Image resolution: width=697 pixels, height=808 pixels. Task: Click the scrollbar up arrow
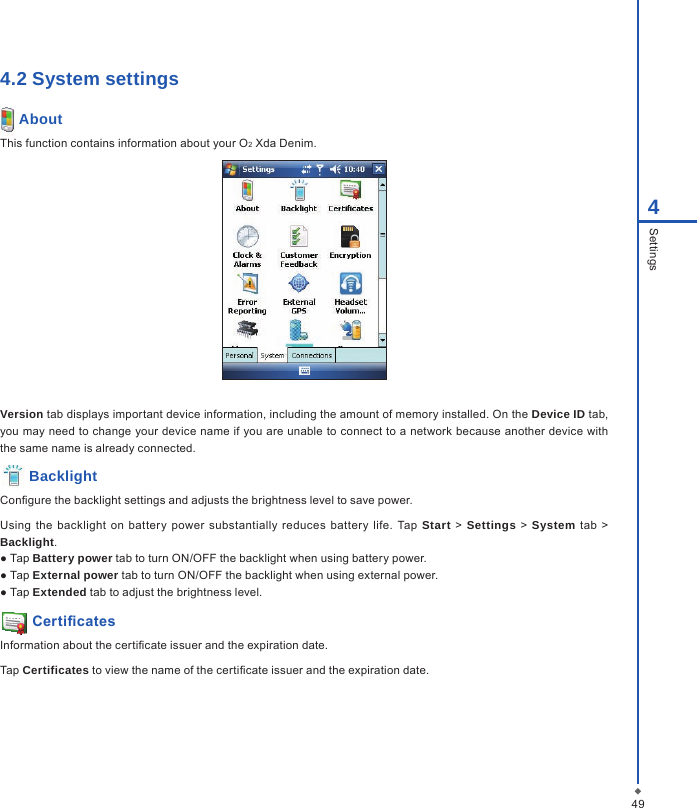pos(382,184)
